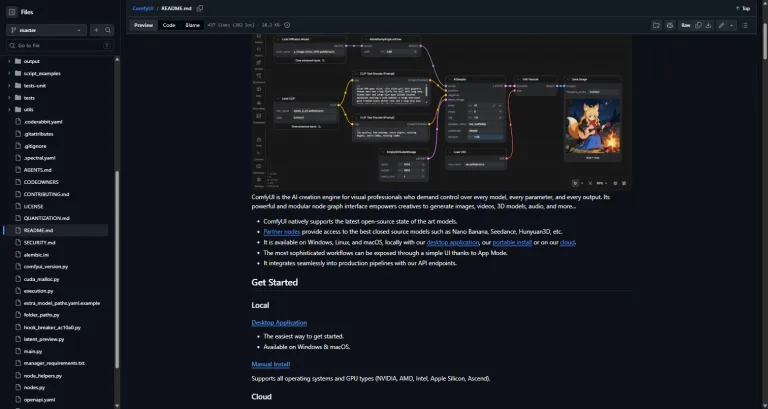This screenshot has width=768, height=409.
Task: Click the search magnifier next to master branch
Action: tap(108, 30)
